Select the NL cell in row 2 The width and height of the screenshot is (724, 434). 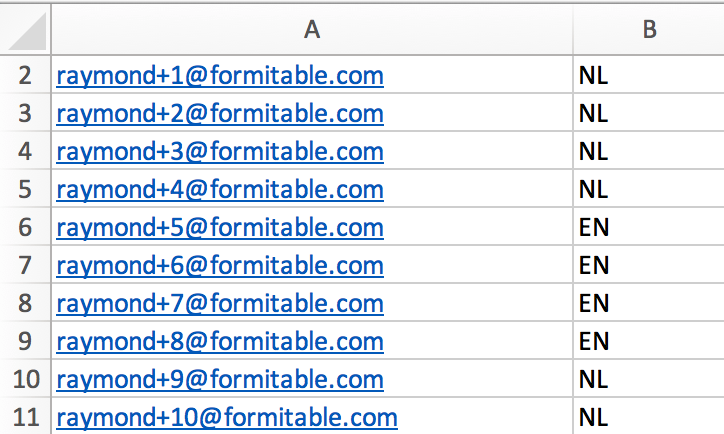[x=649, y=75]
